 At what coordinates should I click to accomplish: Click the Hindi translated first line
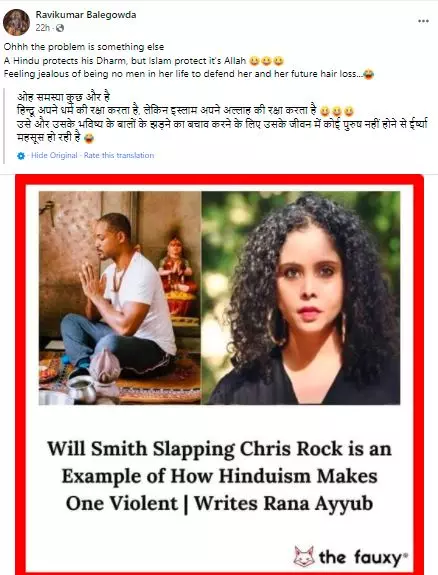(x=63, y=97)
